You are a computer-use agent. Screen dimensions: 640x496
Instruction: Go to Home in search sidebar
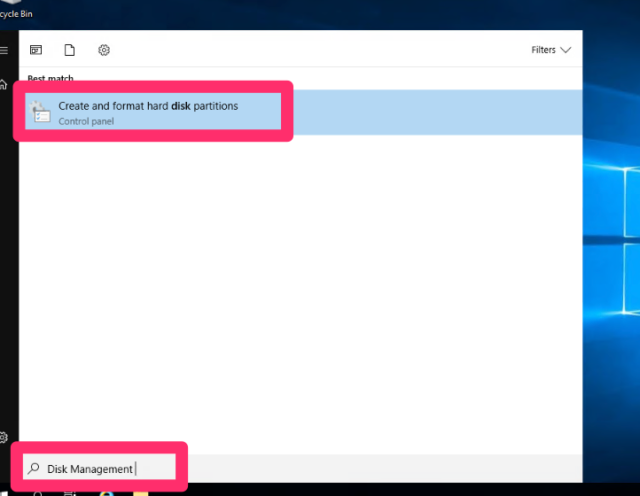pyautogui.click(x=3, y=85)
